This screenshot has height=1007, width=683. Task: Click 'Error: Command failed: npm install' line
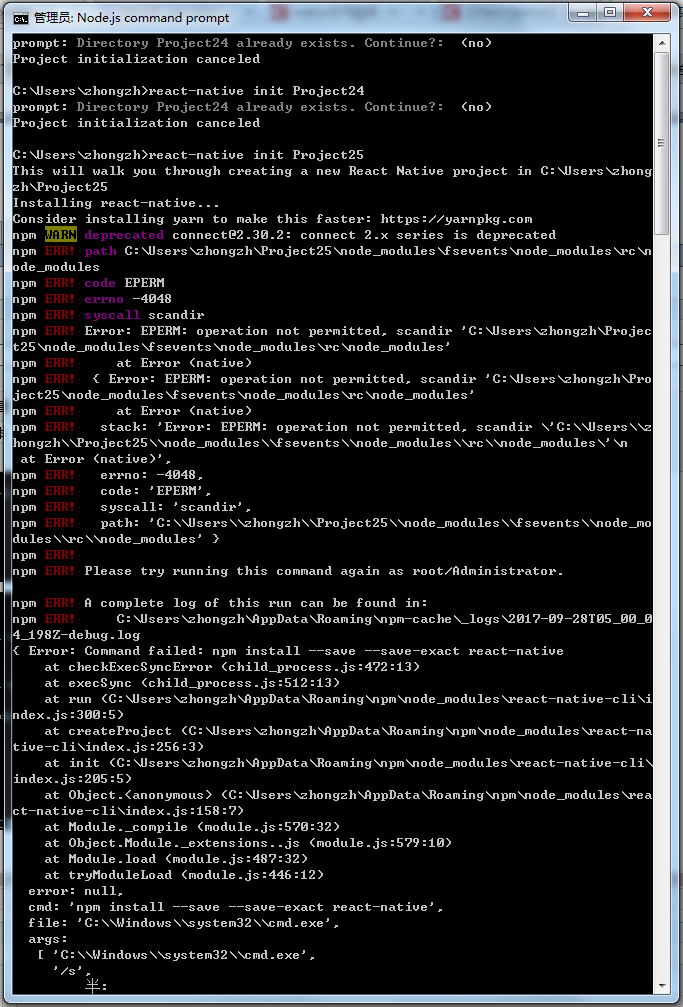(x=288, y=651)
